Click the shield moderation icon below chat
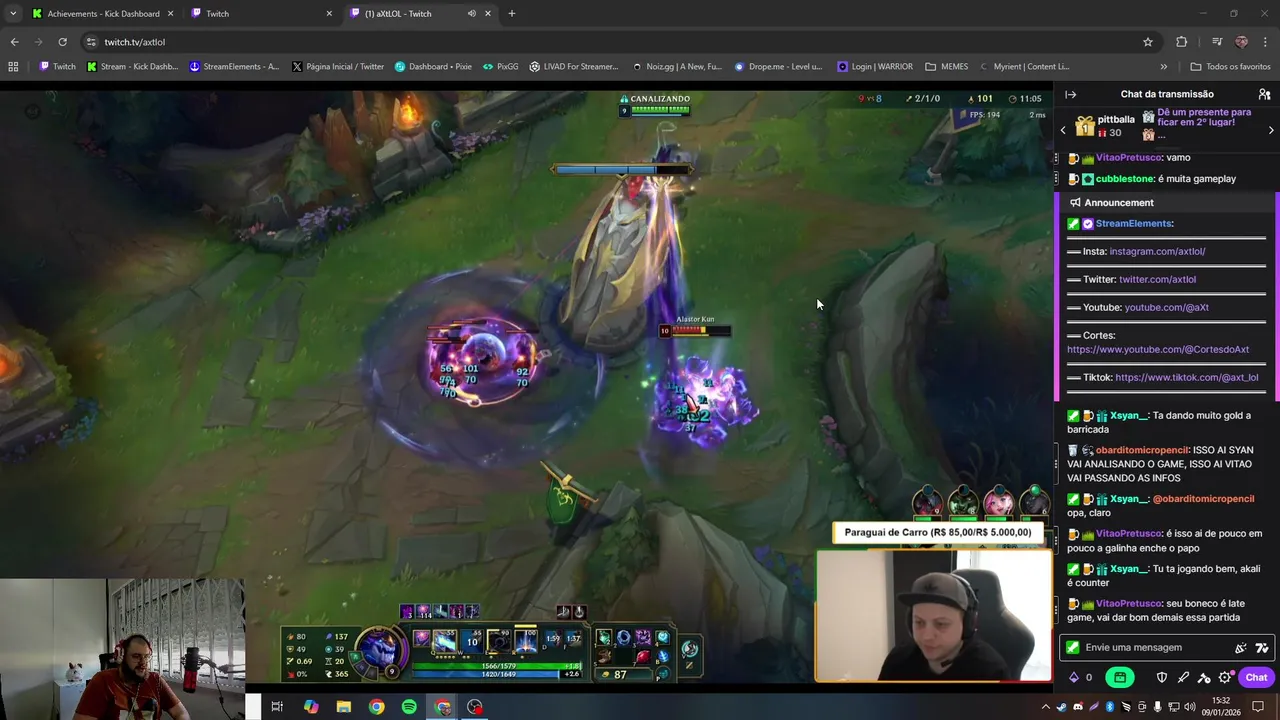Viewport: 1280px width, 720px height. coord(1162,677)
